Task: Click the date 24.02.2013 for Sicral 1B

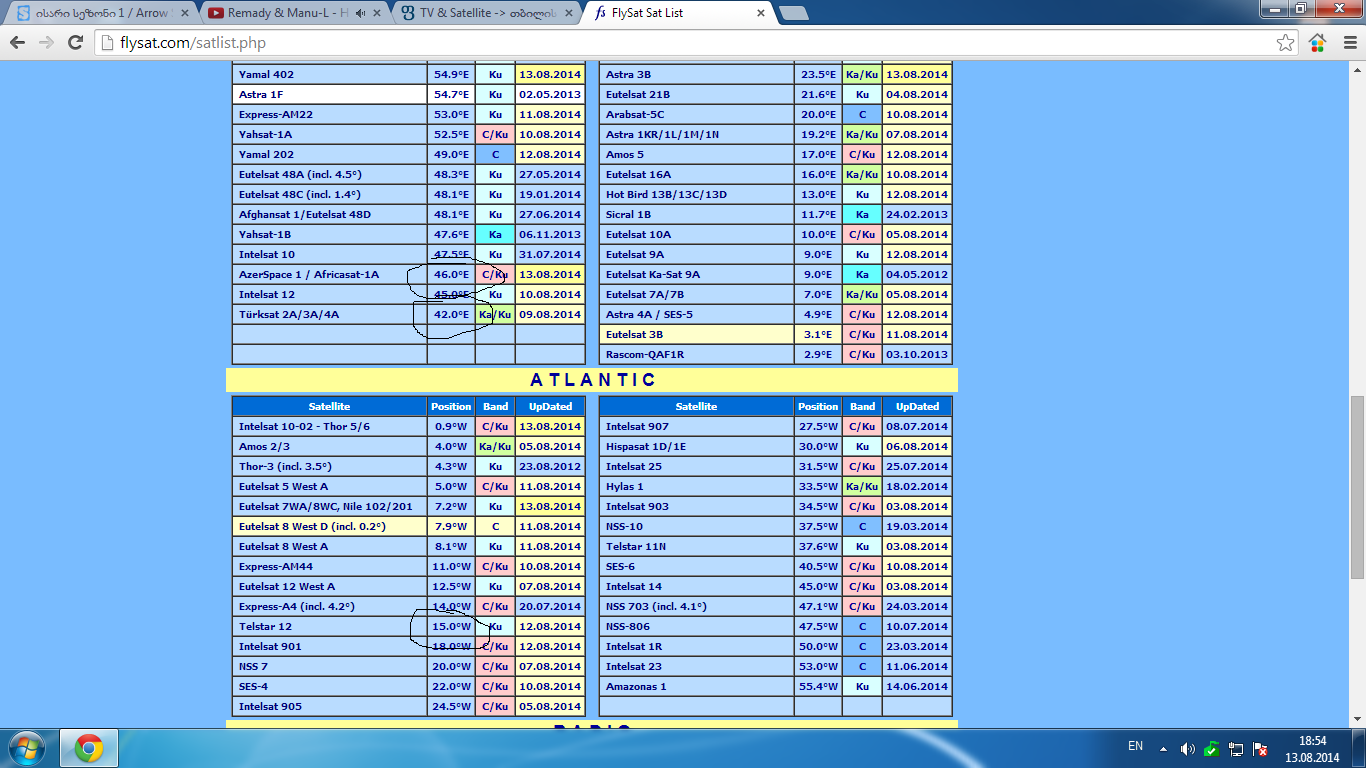Action: [917, 214]
